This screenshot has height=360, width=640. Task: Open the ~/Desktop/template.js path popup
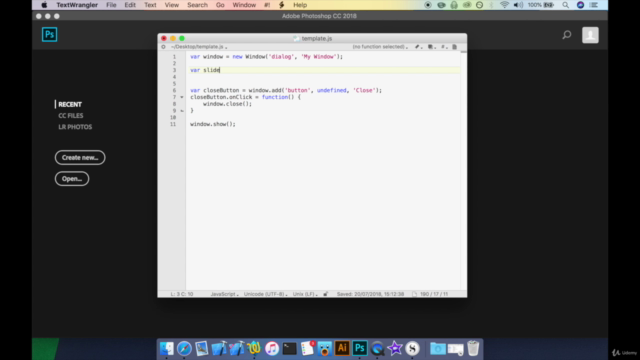199,47
